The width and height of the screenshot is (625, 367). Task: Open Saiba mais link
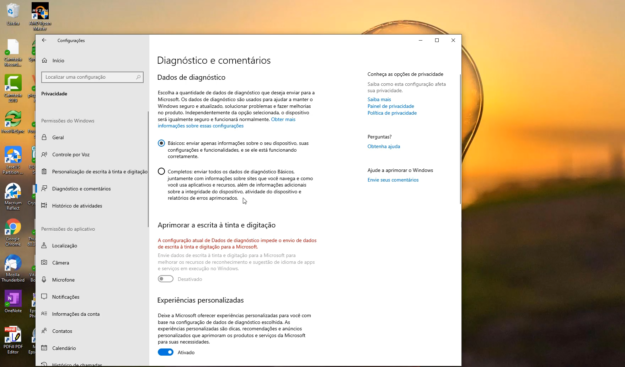pos(379,99)
